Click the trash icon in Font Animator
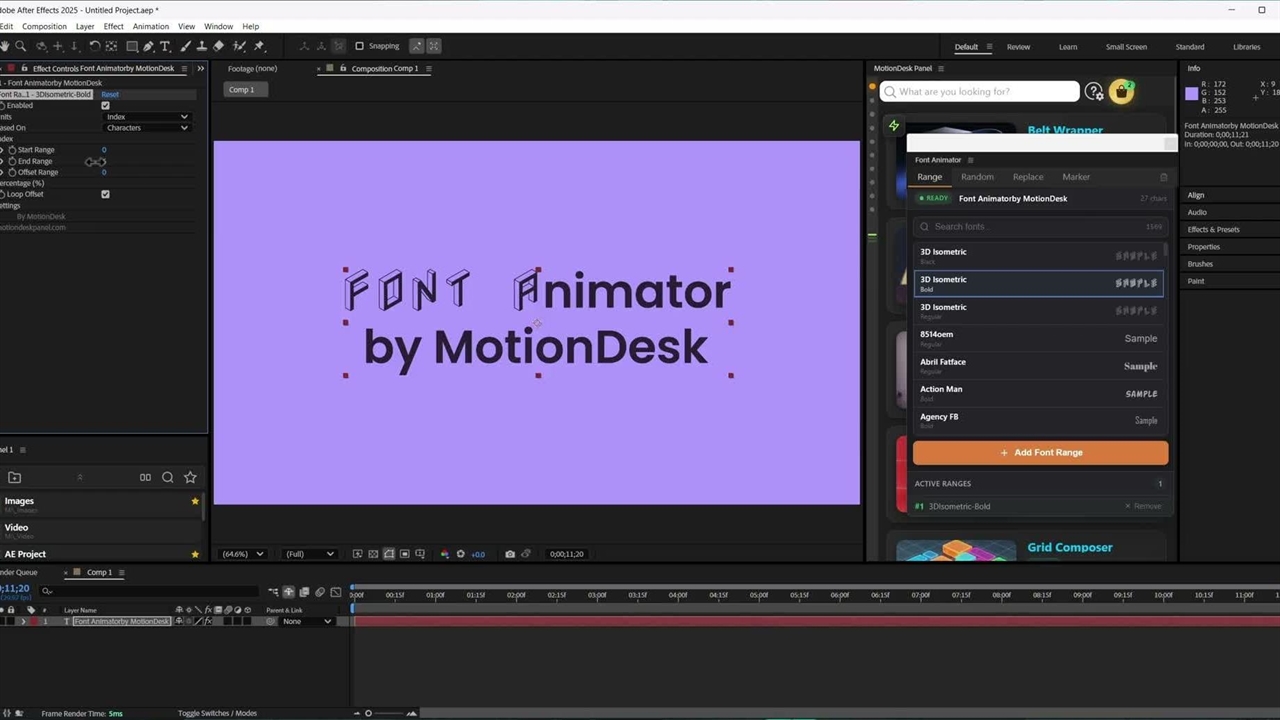Viewport: 1280px width, 720px height. (1163, 177)
